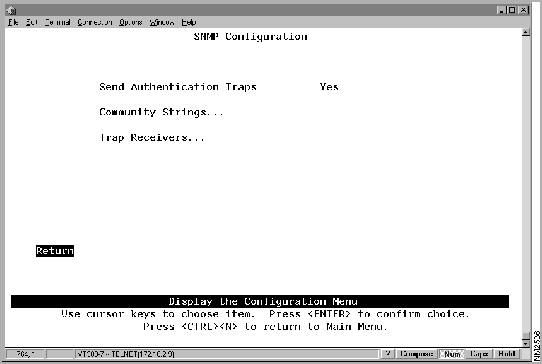Click the SNMP Configuration title text
Image resolution: width=542 pixels, height=364 pixels.
coord(250,37)
